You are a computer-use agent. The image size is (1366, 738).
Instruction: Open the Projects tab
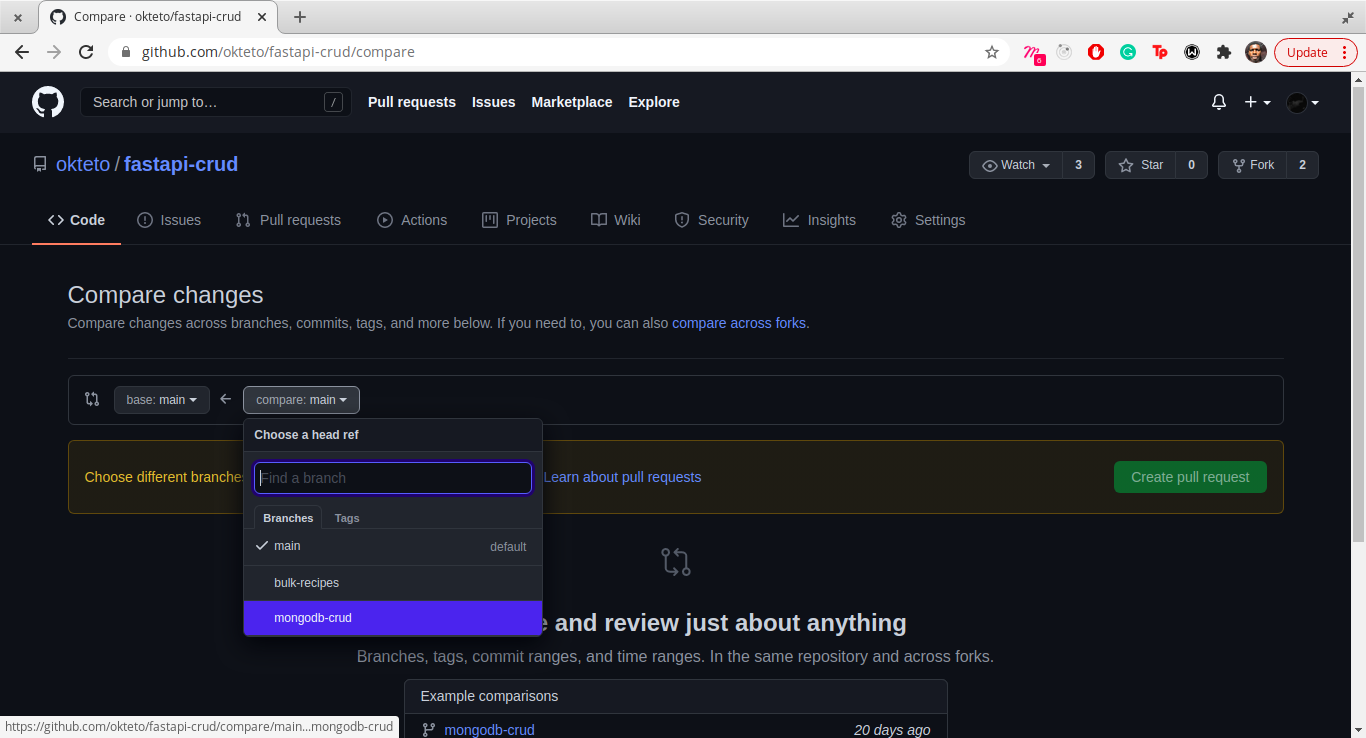(x=519, y=220)
